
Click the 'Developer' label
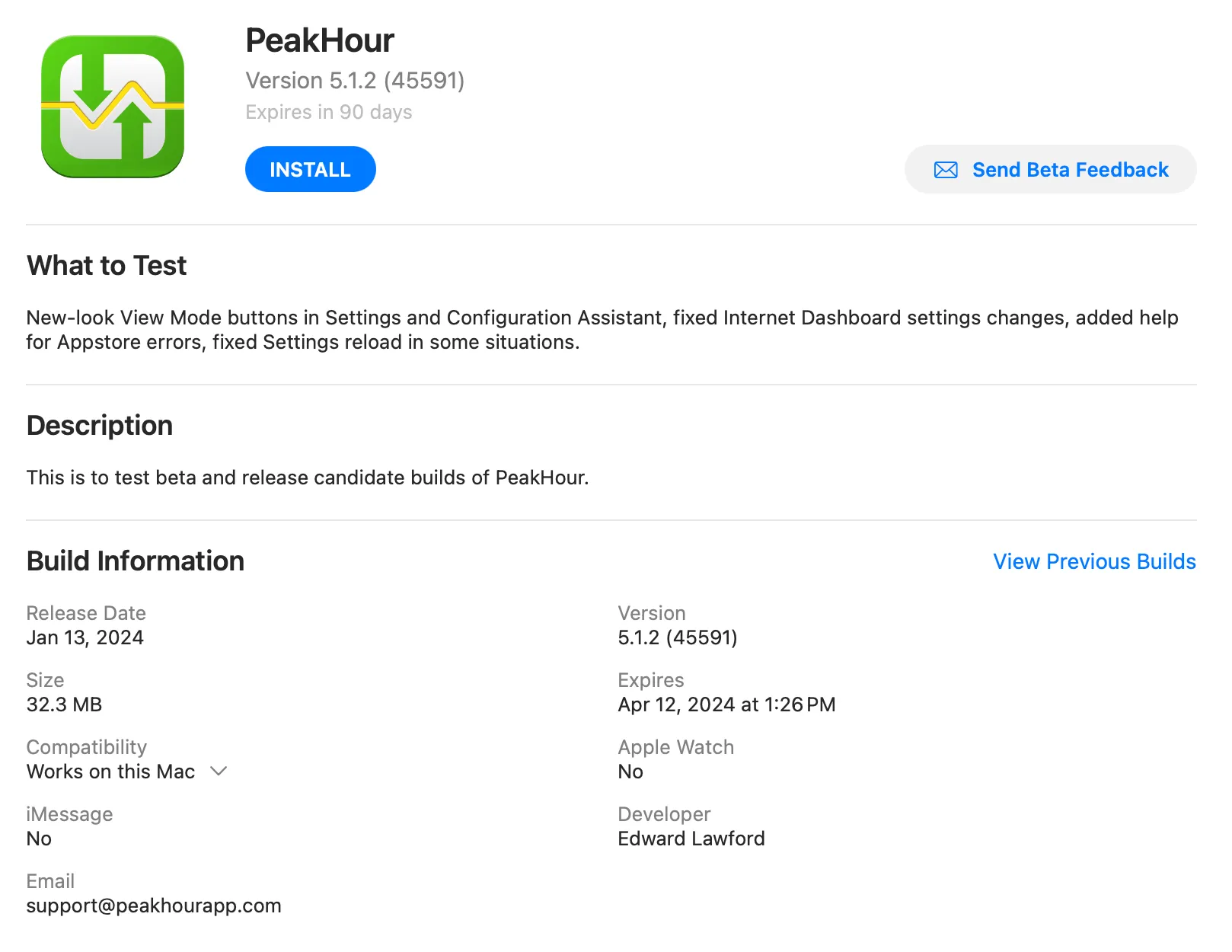coord(664,814)
